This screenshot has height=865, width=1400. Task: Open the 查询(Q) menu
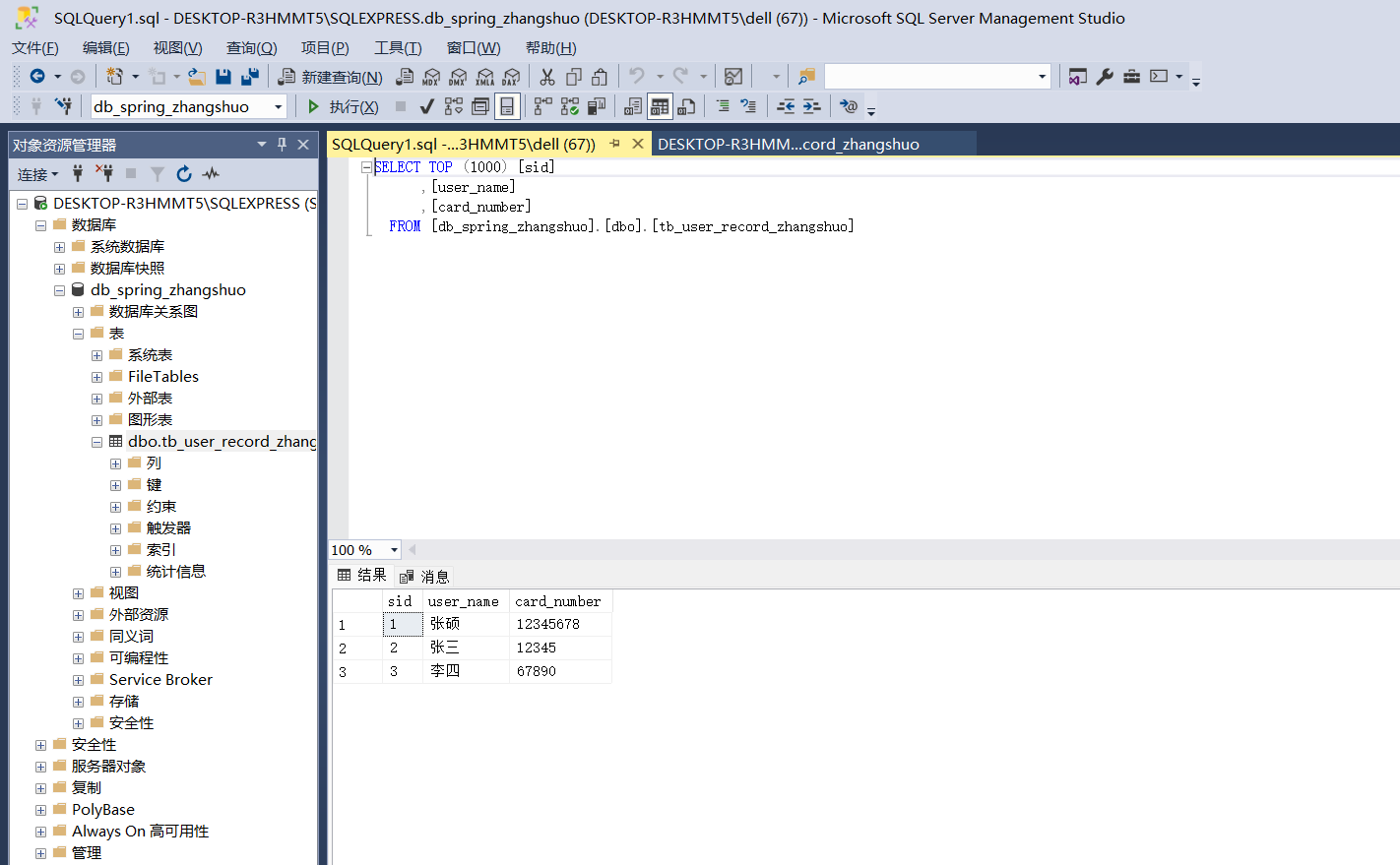(x=252, y=48)
